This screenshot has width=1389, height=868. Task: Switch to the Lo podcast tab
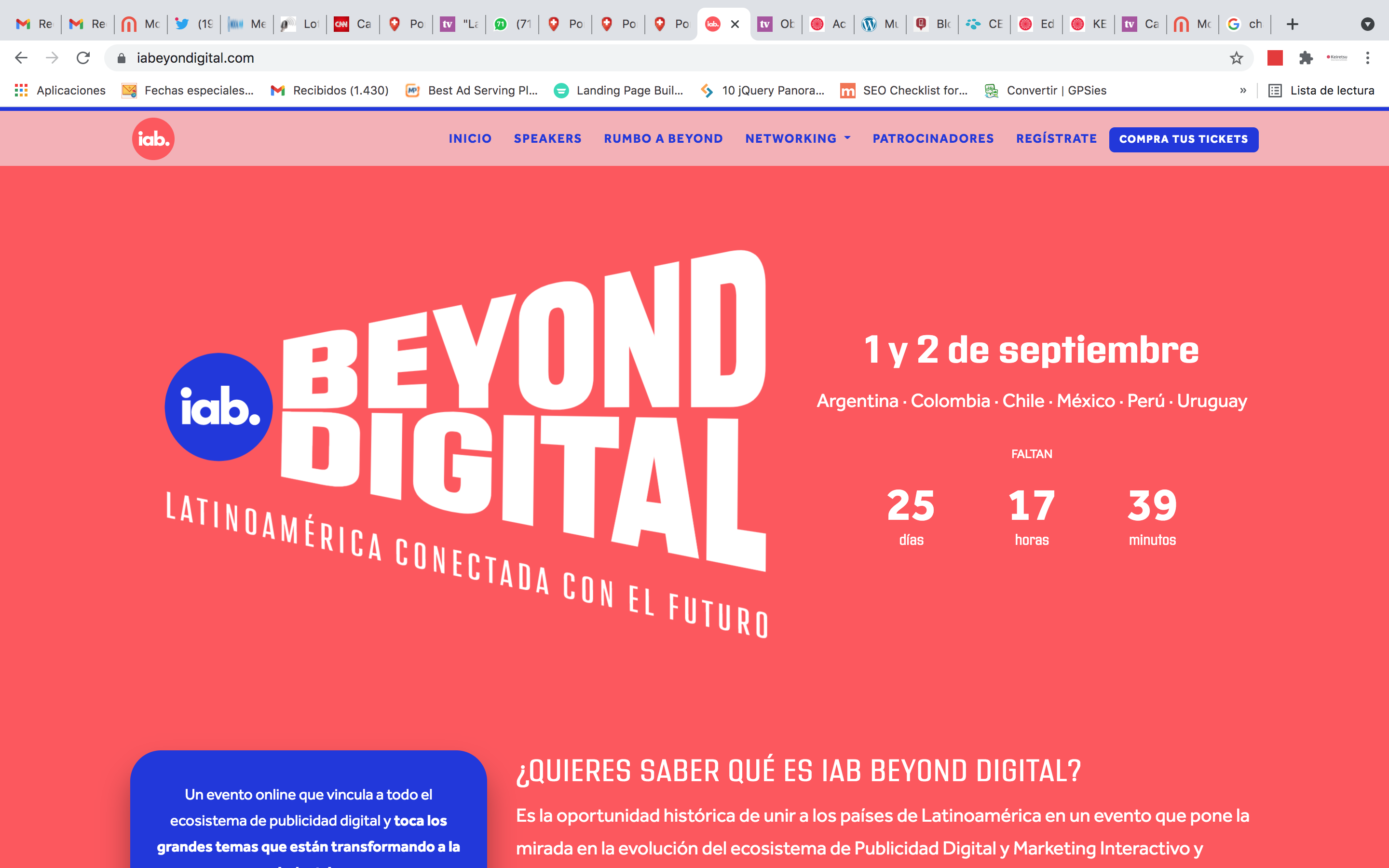[300, 24]
